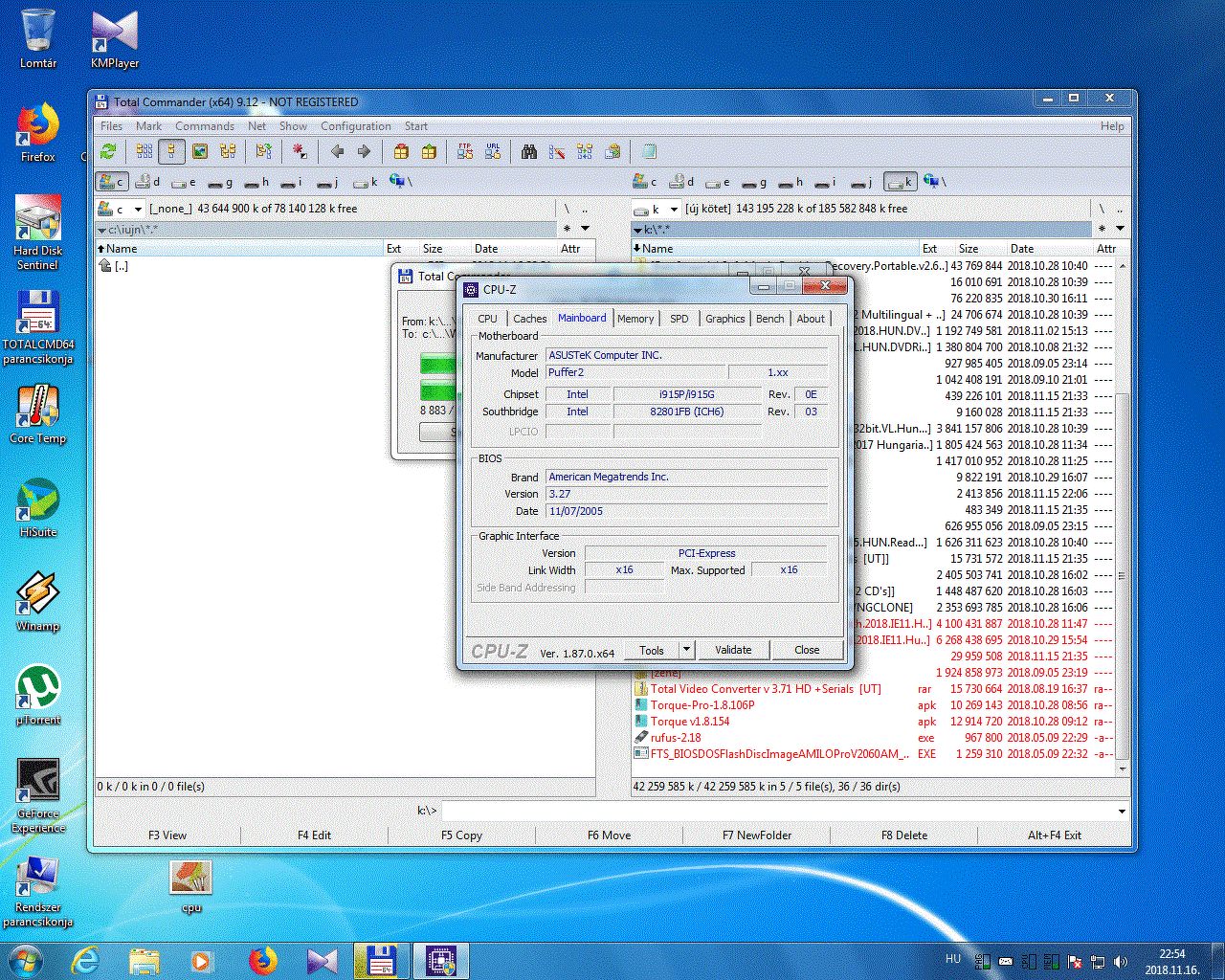The image size is (1225, 980).
Task: Open file search with the binoculars icon
Action: 529,151
